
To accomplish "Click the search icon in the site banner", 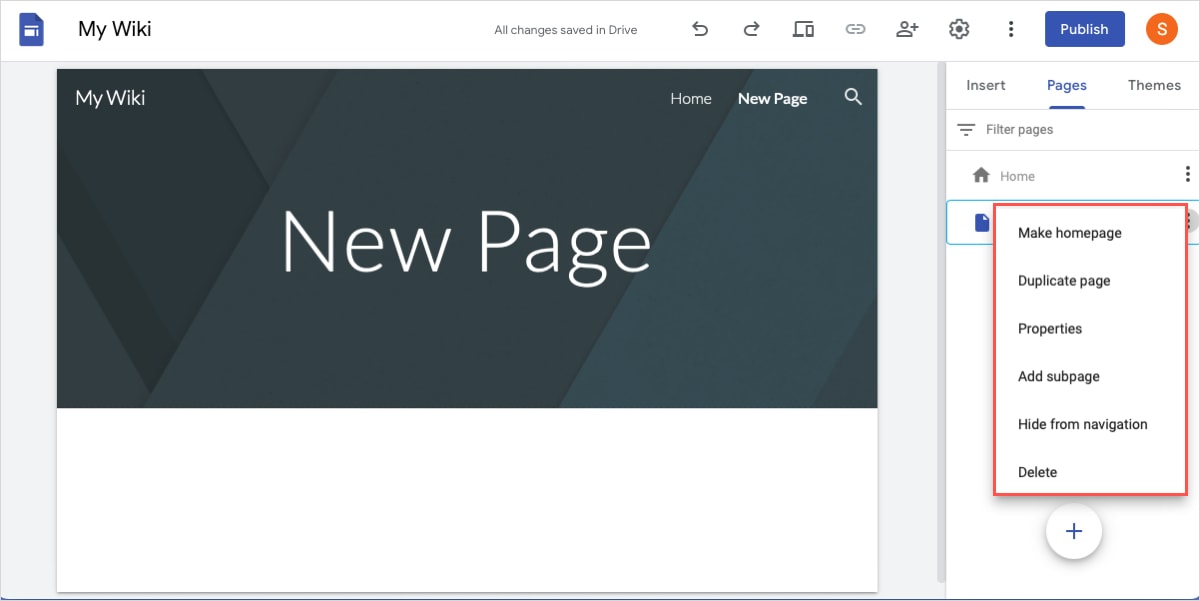I will 853,97.
